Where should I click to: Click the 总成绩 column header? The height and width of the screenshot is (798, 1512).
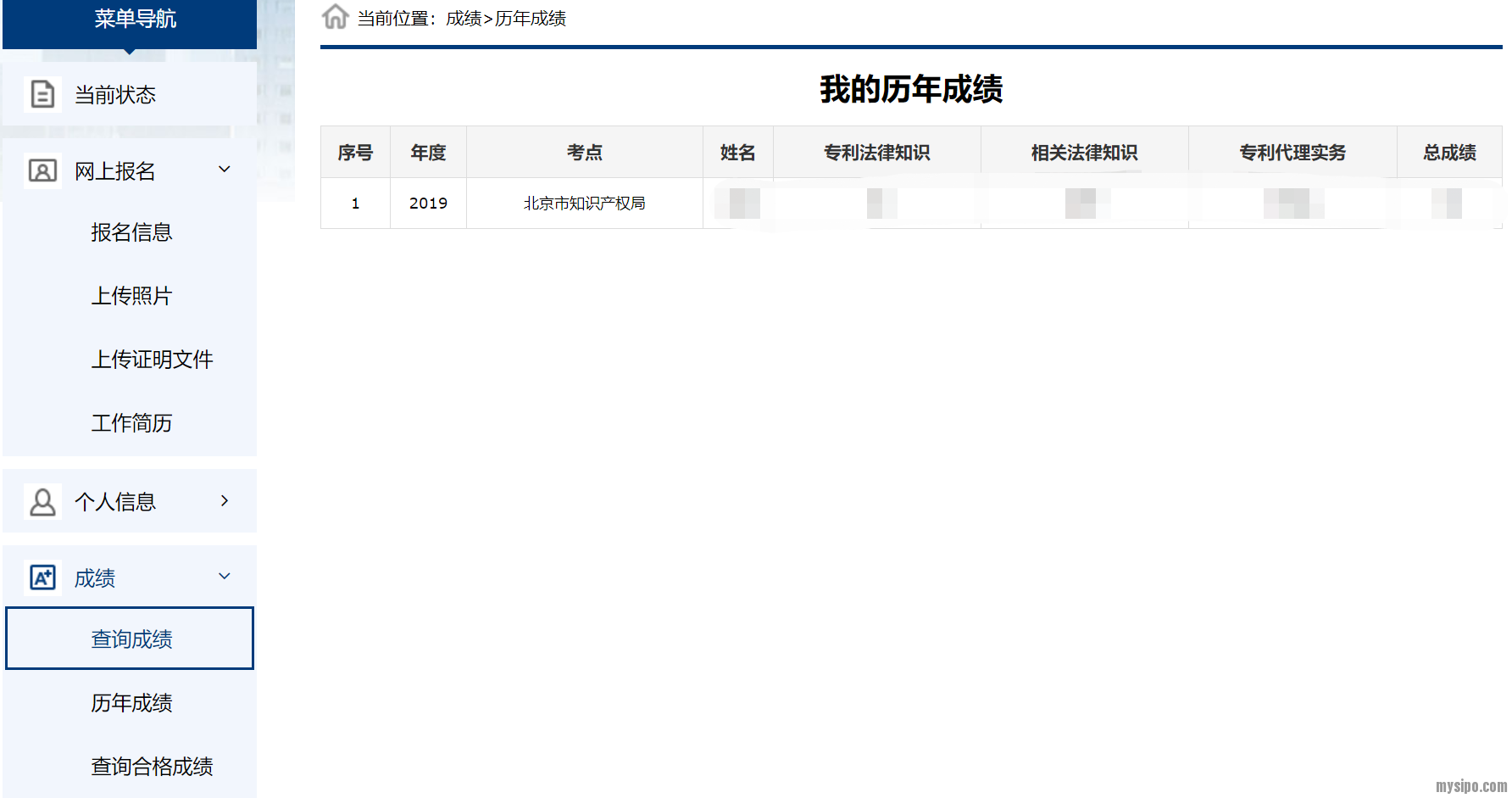click(x=1448, y=153)
